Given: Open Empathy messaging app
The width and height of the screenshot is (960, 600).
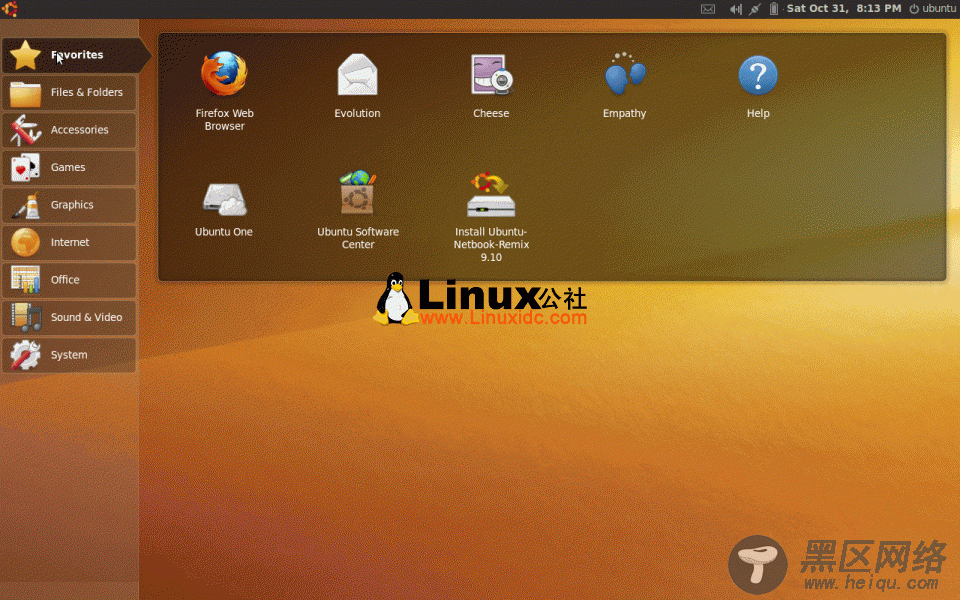Looking at the screenshot, I should click(x=624, y=74).
